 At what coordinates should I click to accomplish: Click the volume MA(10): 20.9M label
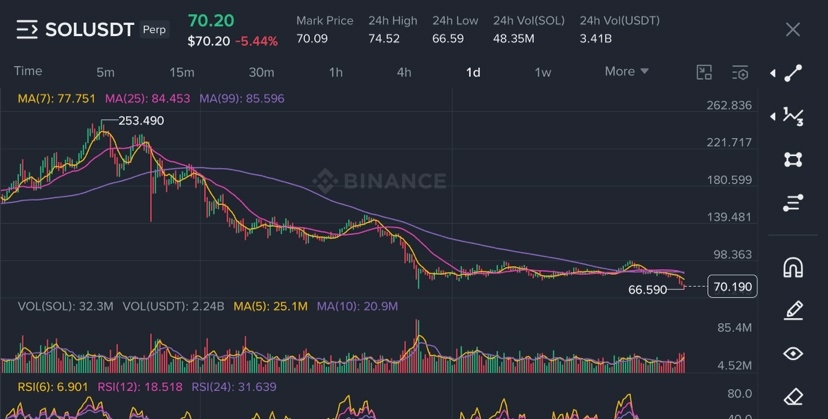(357, 306)
